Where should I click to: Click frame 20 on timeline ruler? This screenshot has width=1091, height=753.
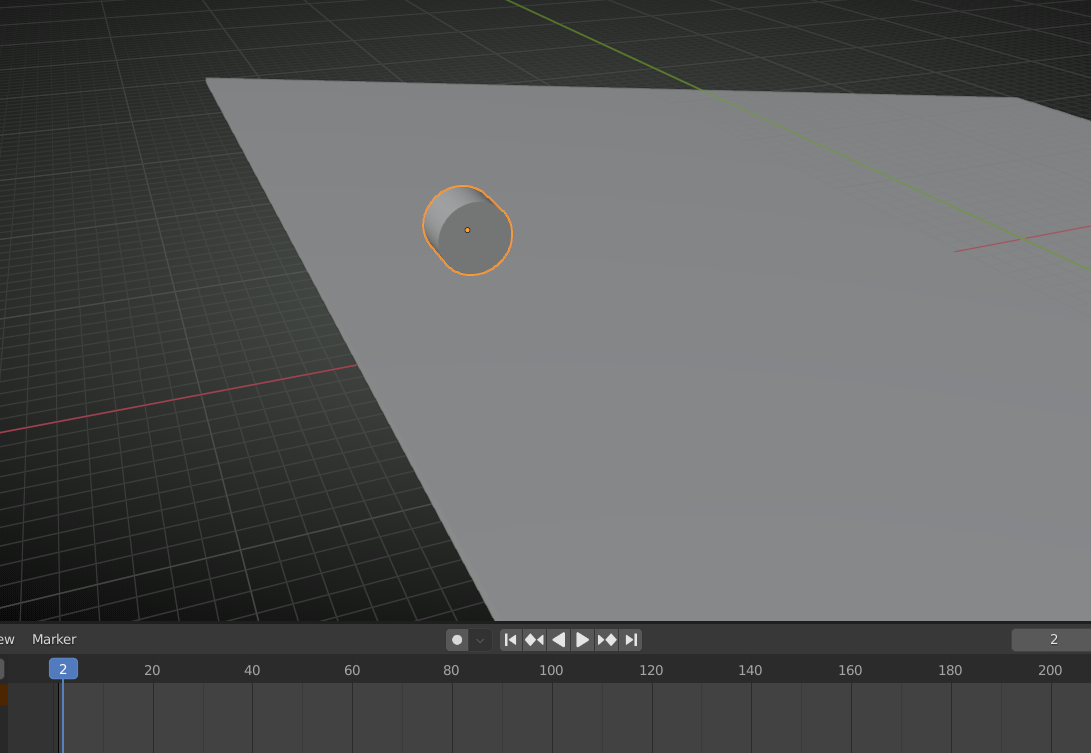click(152, 670)
